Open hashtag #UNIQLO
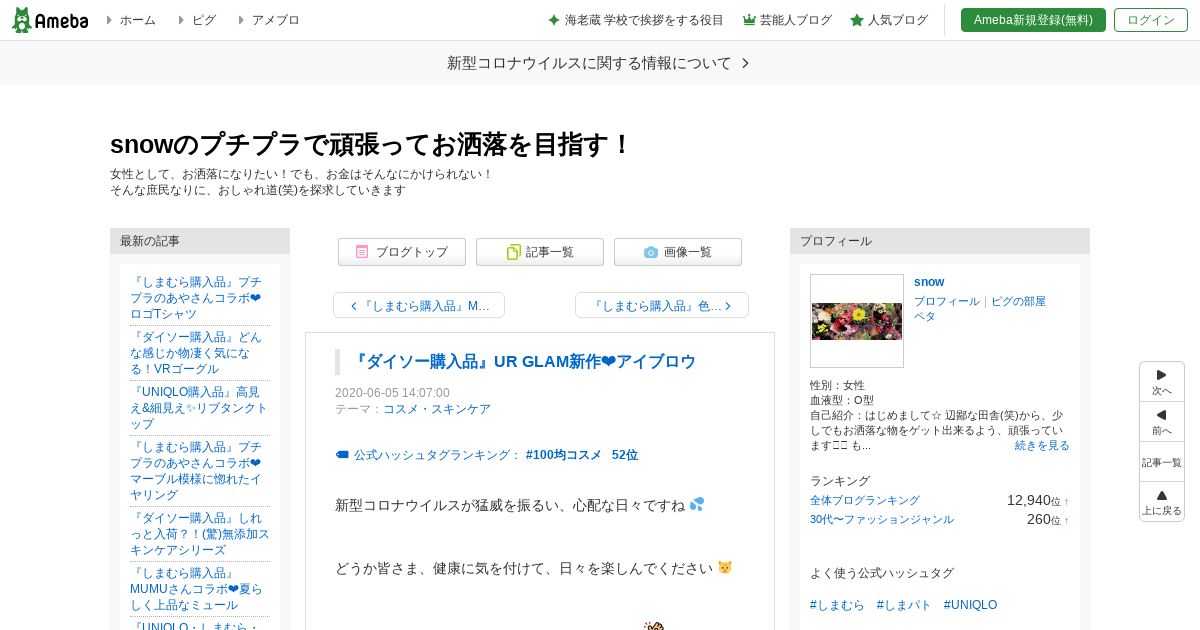The height and width of the screenshot is (630, 1200). tap(970, 605)
